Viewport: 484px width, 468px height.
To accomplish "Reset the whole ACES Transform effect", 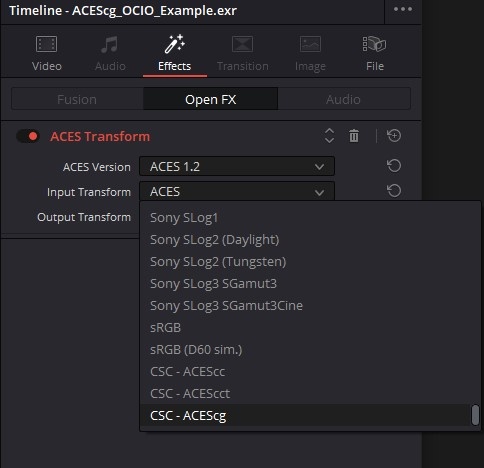I will point(394,136).
